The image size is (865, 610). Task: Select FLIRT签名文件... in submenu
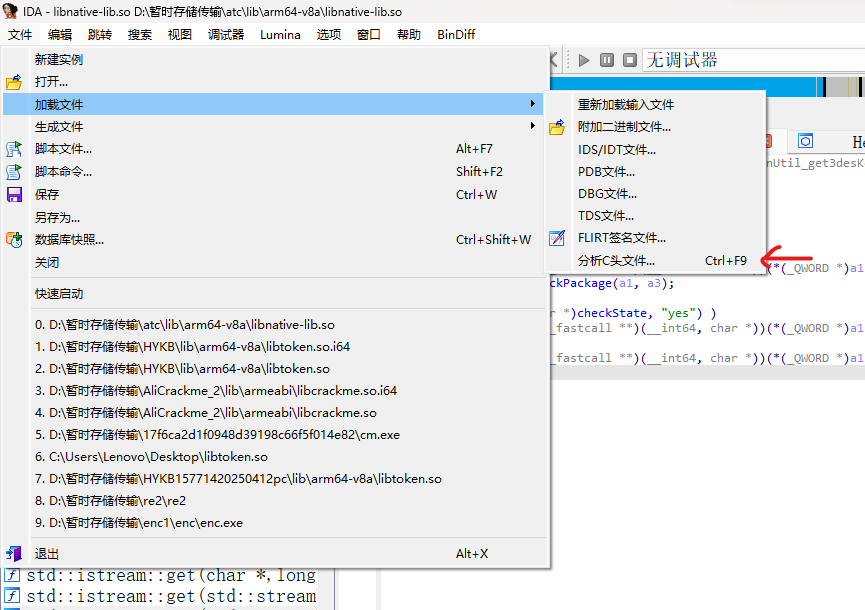pos(655,238)
